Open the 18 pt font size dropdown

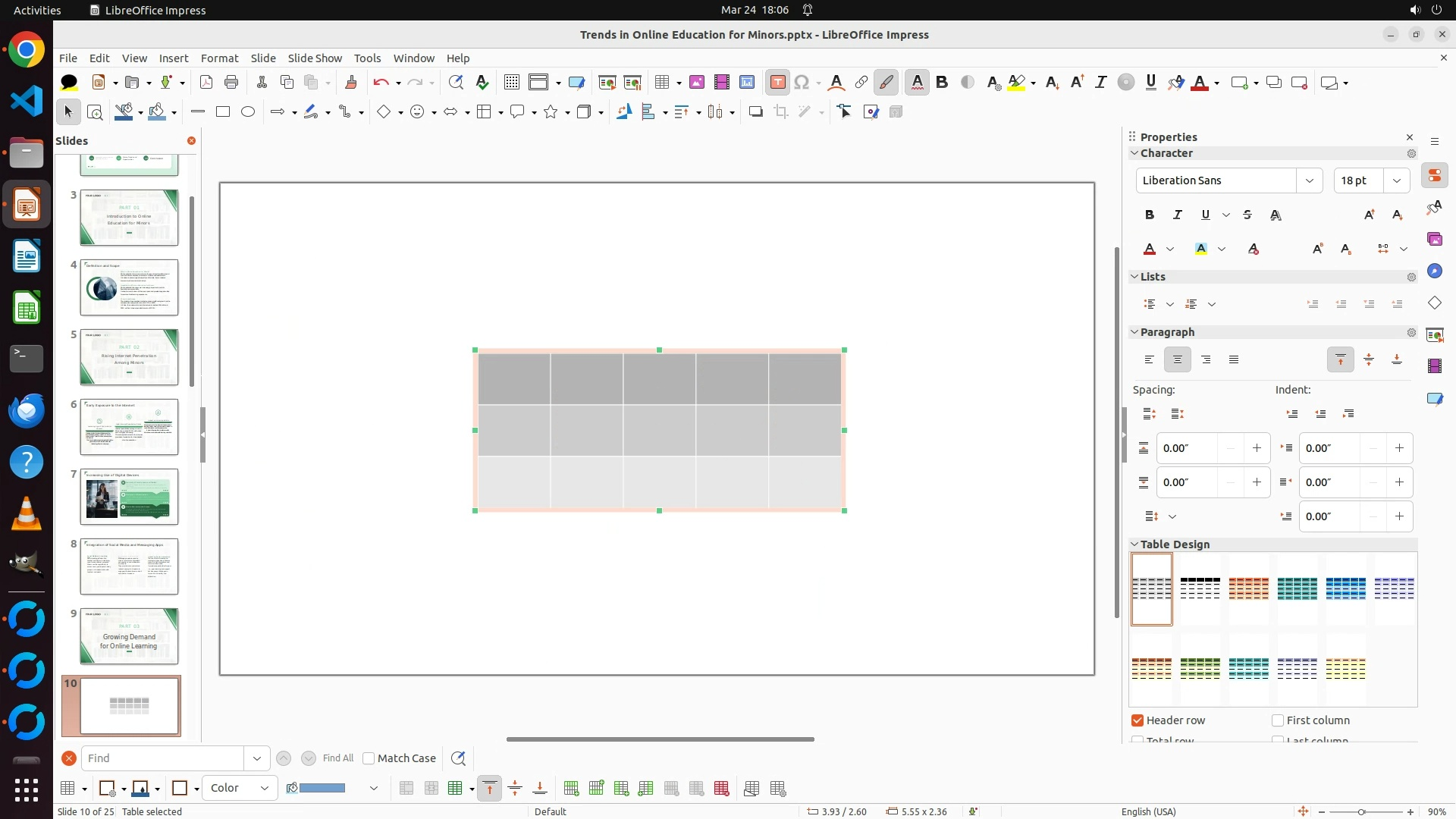(x=1396, y=180)
